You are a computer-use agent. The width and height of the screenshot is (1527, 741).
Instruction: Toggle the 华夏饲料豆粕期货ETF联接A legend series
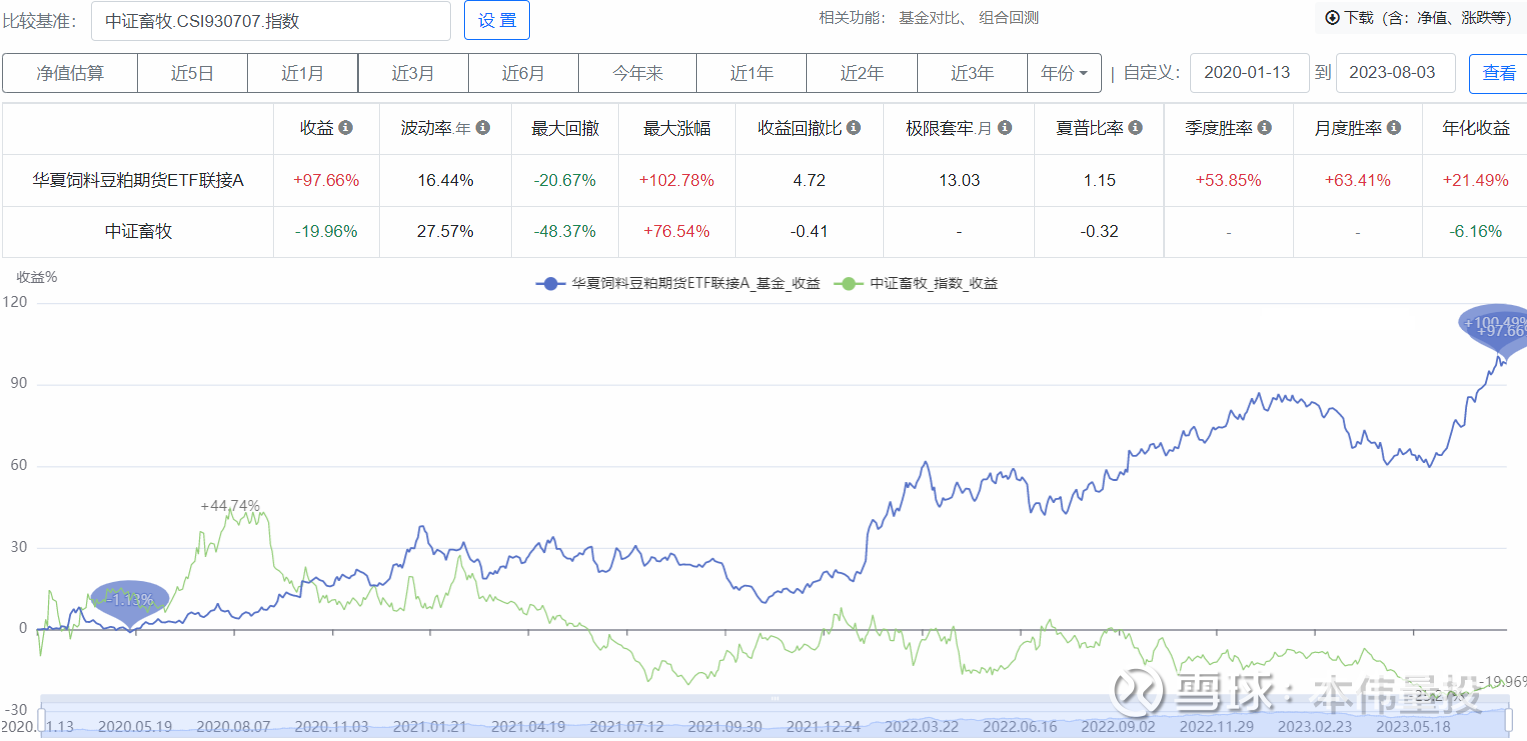point(678,283)
